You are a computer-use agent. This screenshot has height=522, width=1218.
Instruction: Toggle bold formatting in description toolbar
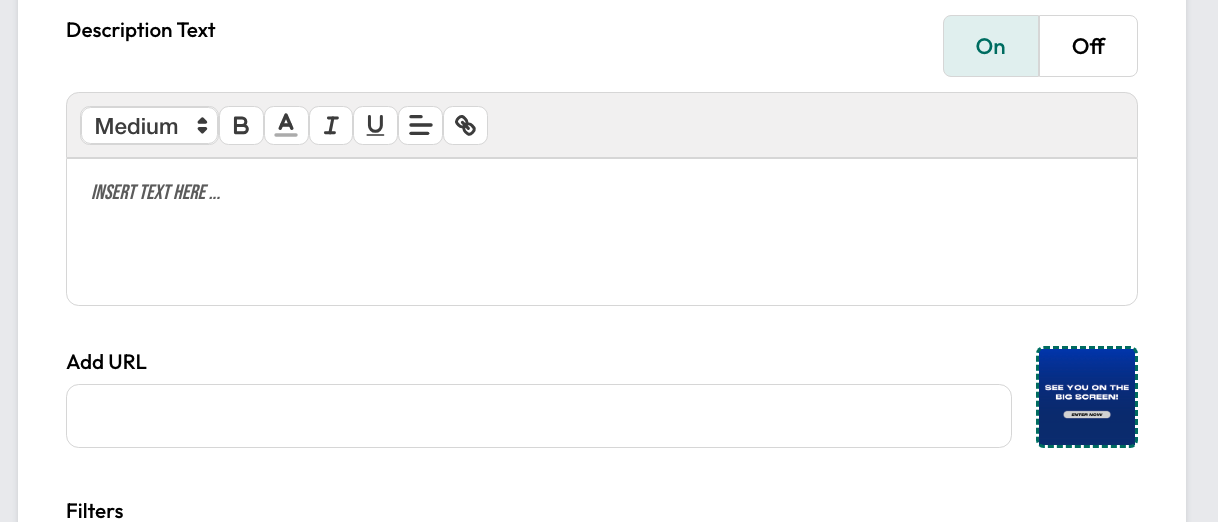(x=241, y=126)
